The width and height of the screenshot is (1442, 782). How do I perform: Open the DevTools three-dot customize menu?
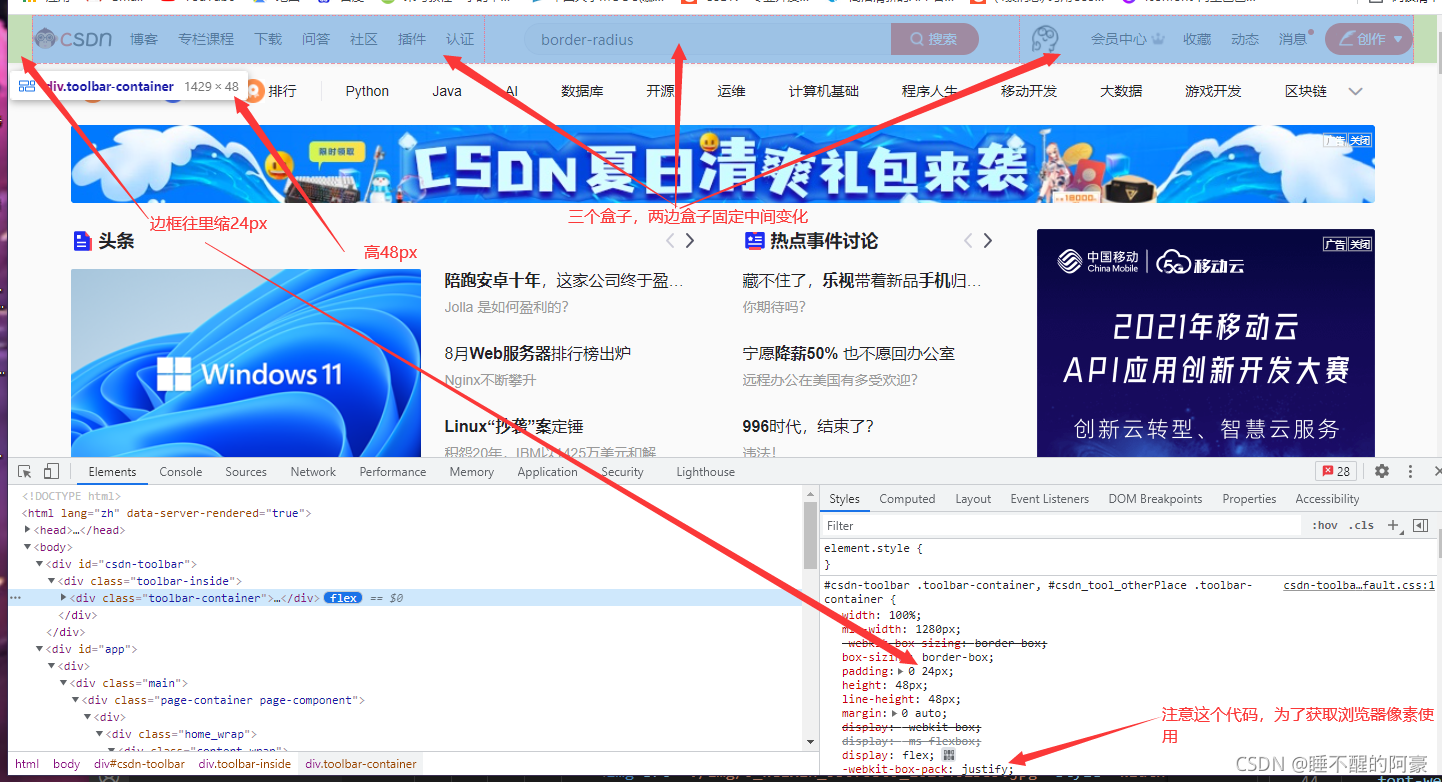coord(1410,471)
